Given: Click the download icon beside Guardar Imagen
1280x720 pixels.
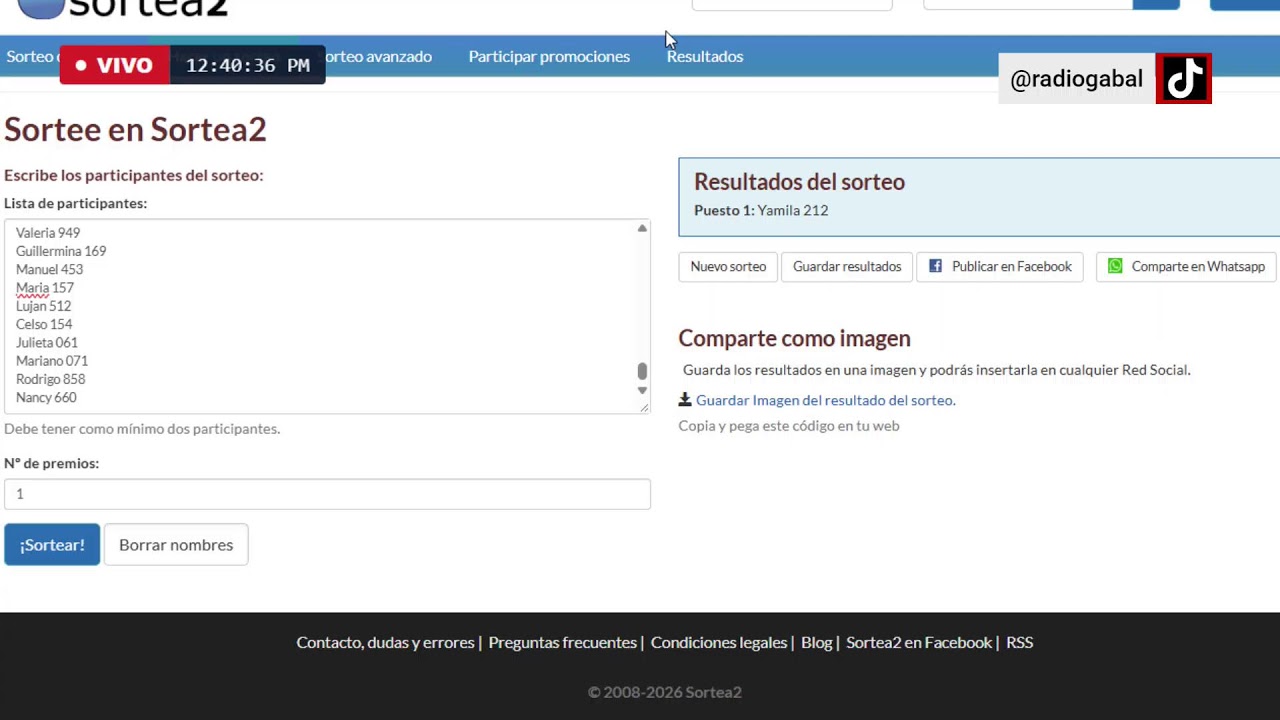Looking at the screenshot, I should tap(685, 400).
